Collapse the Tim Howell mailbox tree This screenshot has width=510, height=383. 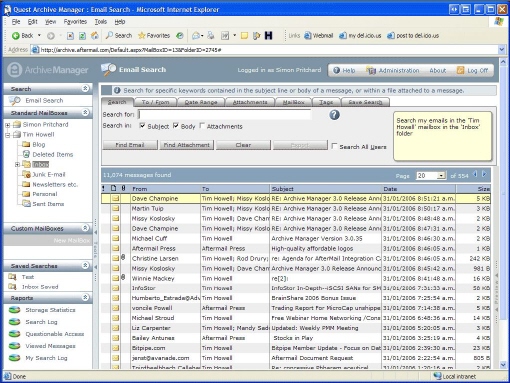(8, 135)
